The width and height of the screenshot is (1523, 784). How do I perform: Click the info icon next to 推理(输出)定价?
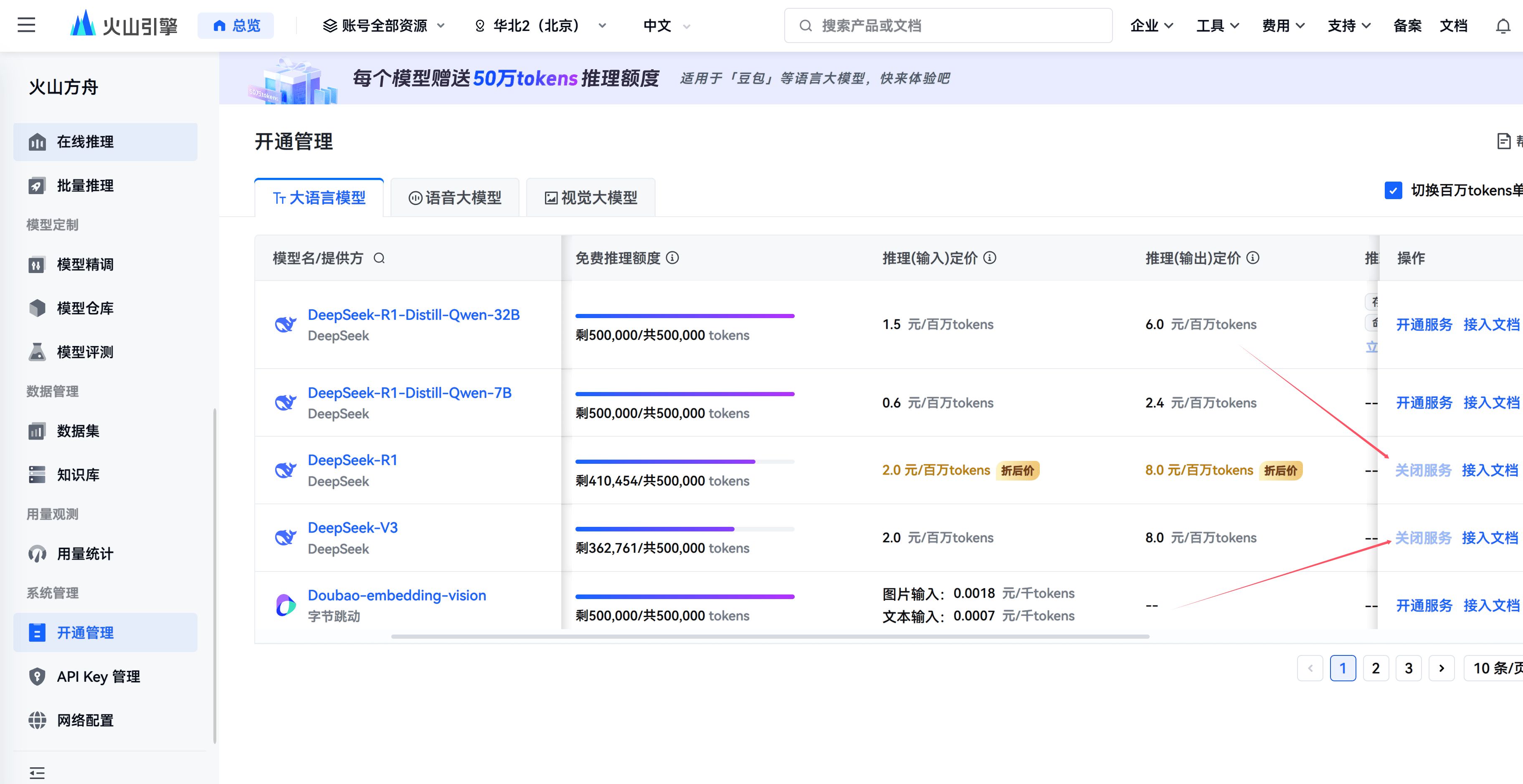point(1253,258)
